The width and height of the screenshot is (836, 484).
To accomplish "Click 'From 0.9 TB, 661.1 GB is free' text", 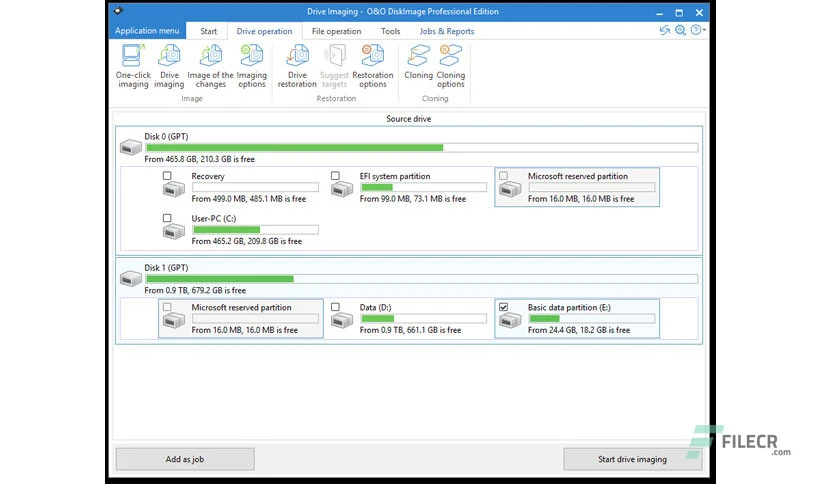I will coord(410,330).
